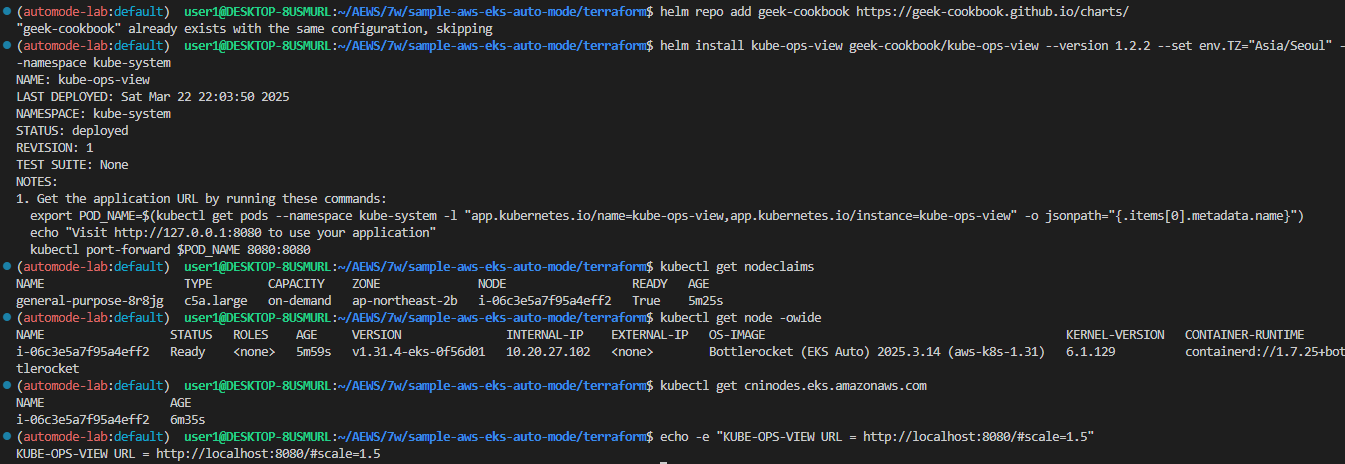Viewport: 1345px width, 464px height.
Task: Open the localhost URL inside the echo command
Action: [x=976, y=437]
